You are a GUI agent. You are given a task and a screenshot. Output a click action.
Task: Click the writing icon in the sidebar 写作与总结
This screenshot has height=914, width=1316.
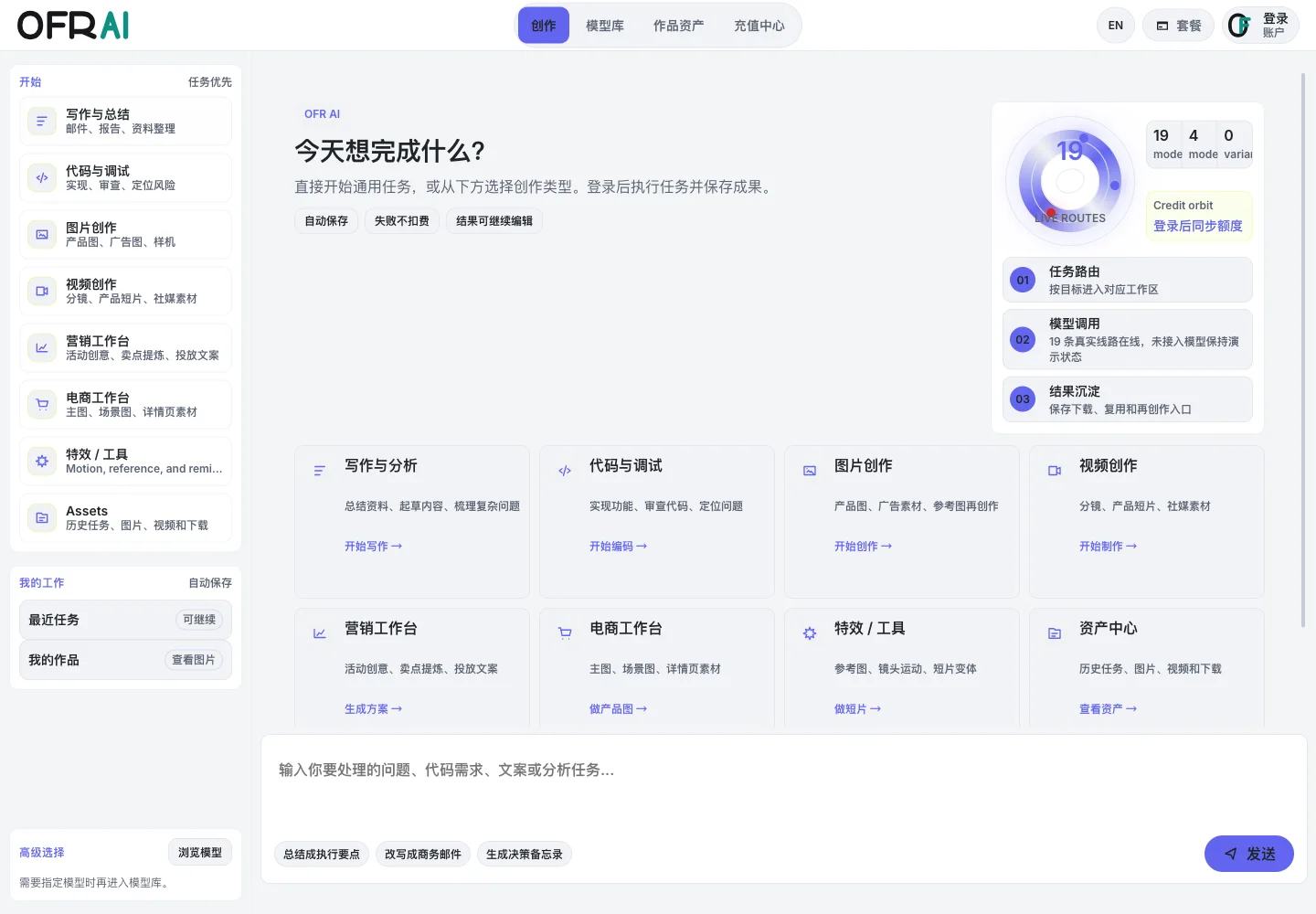click(x=42, y=122)
